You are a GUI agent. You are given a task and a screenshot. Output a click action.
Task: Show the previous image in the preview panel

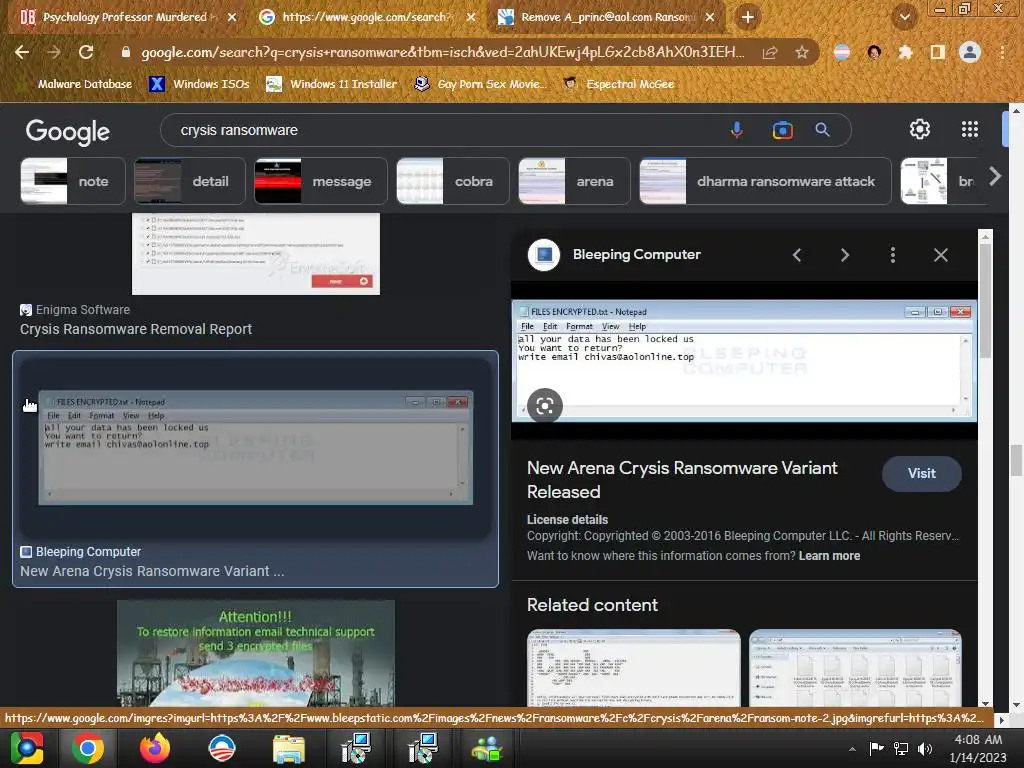coord(797,255)
